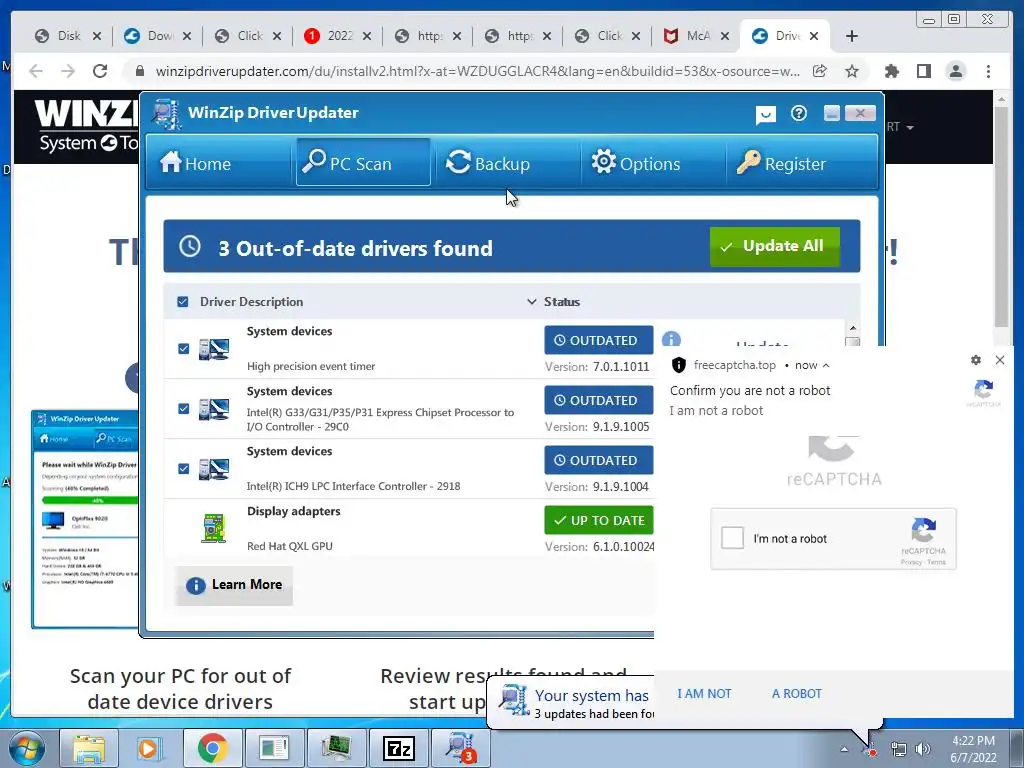Open the Chrome three-dot menu

988,71
